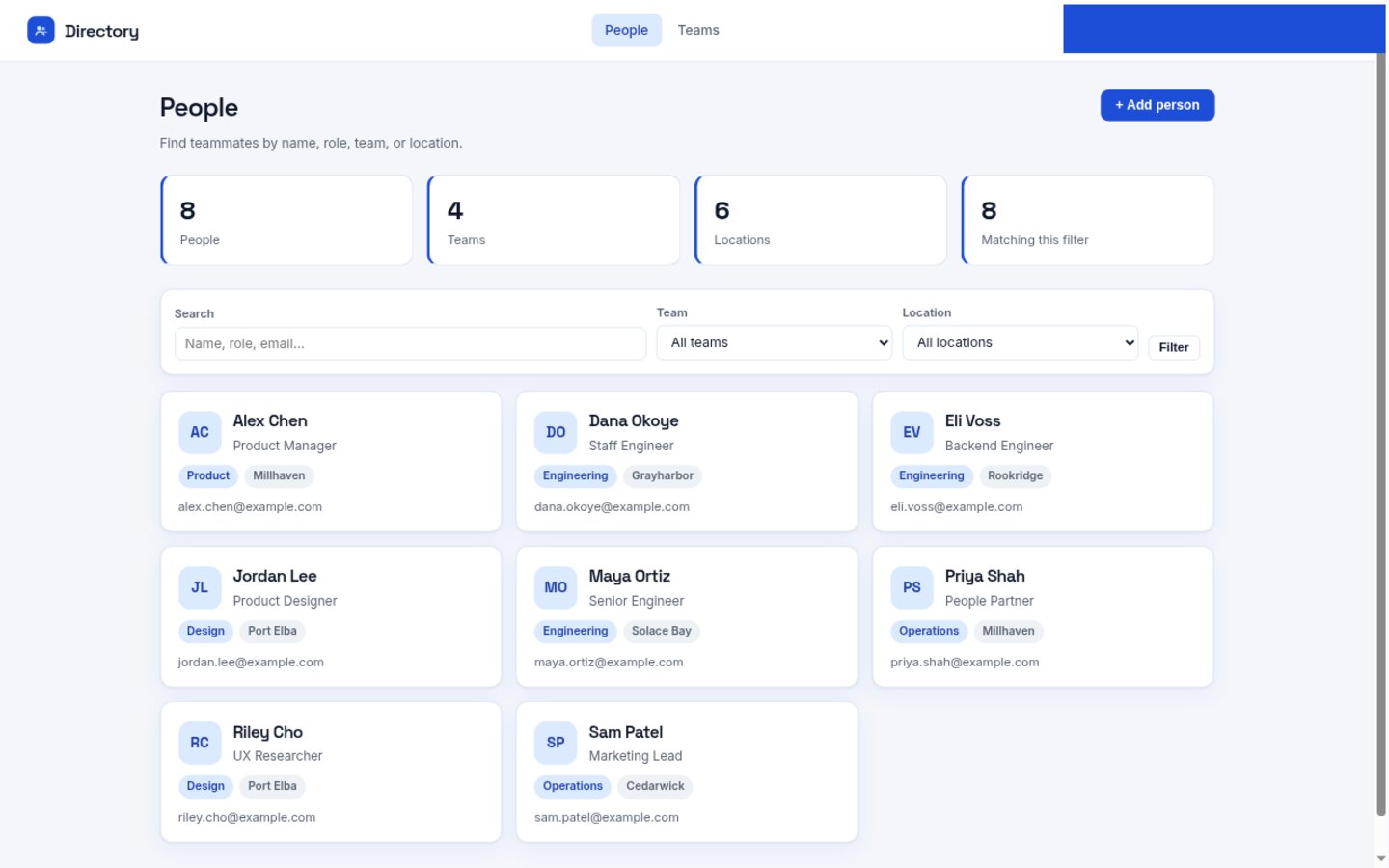The width and height of the screenshot is (1389, 868).
Task: Open the Location filter dropdown
Action: point(1021,342)
